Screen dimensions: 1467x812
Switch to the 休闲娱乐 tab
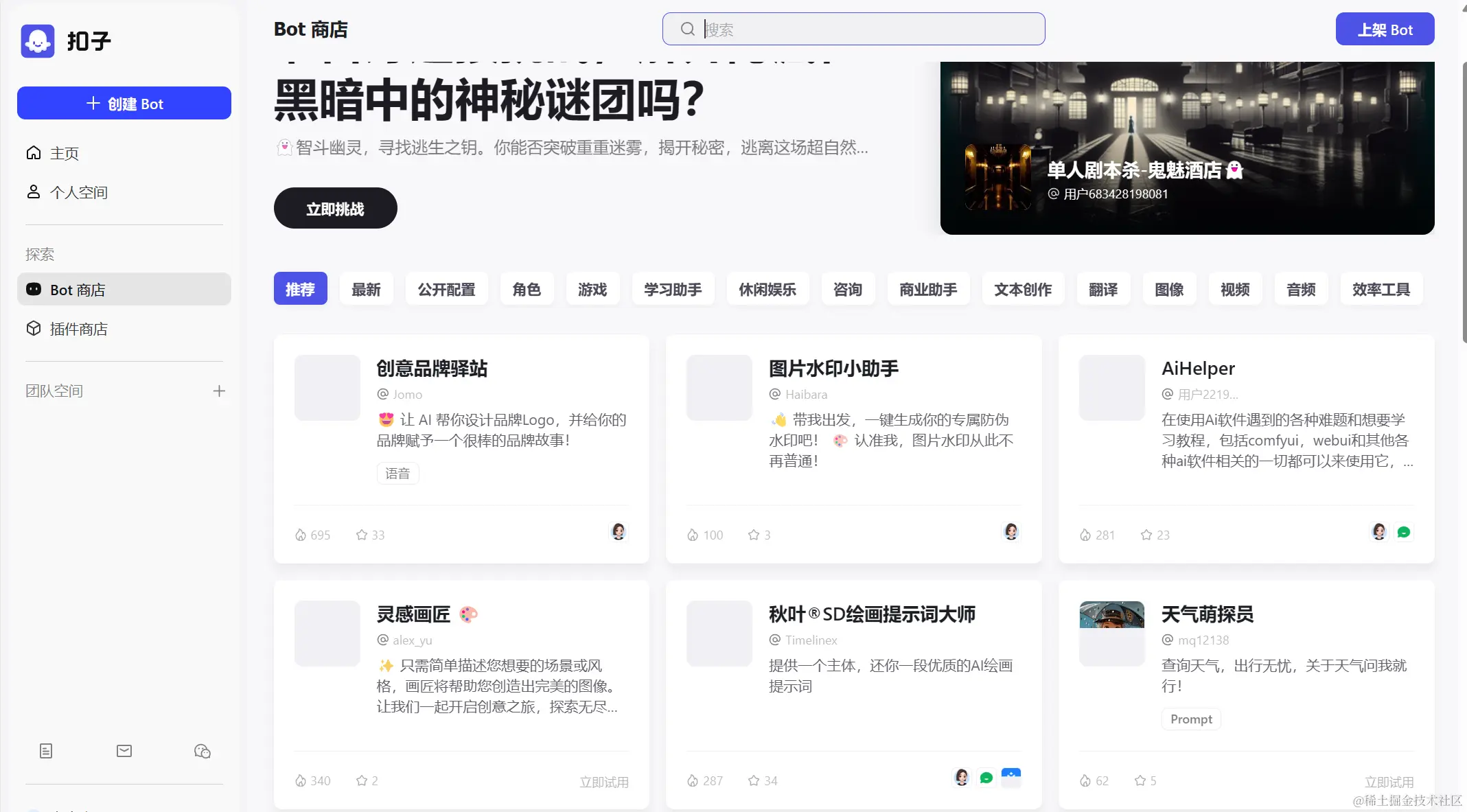[767, 289]
